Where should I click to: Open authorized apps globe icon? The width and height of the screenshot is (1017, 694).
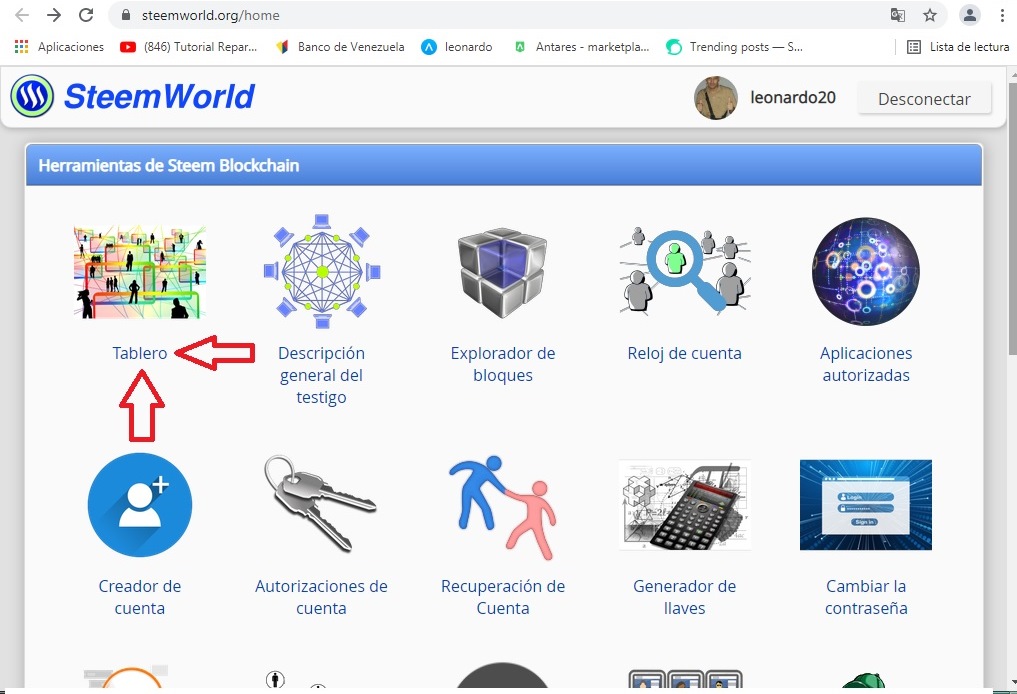[866, 271]
